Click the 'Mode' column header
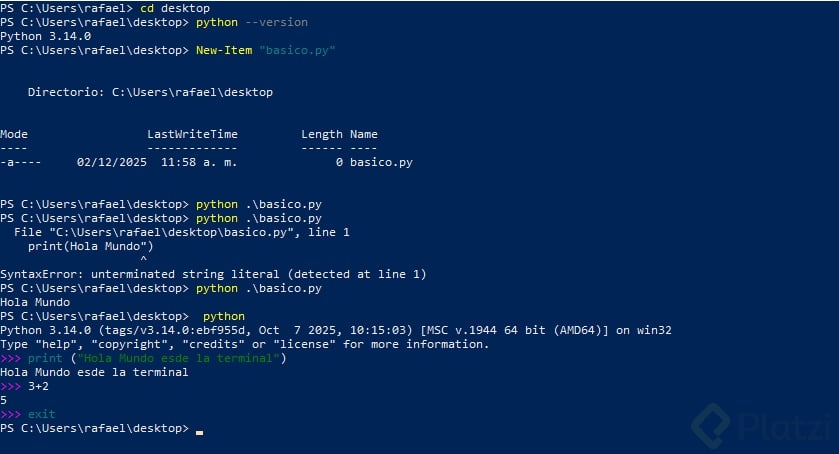839x454 pixels. [14, 134]
